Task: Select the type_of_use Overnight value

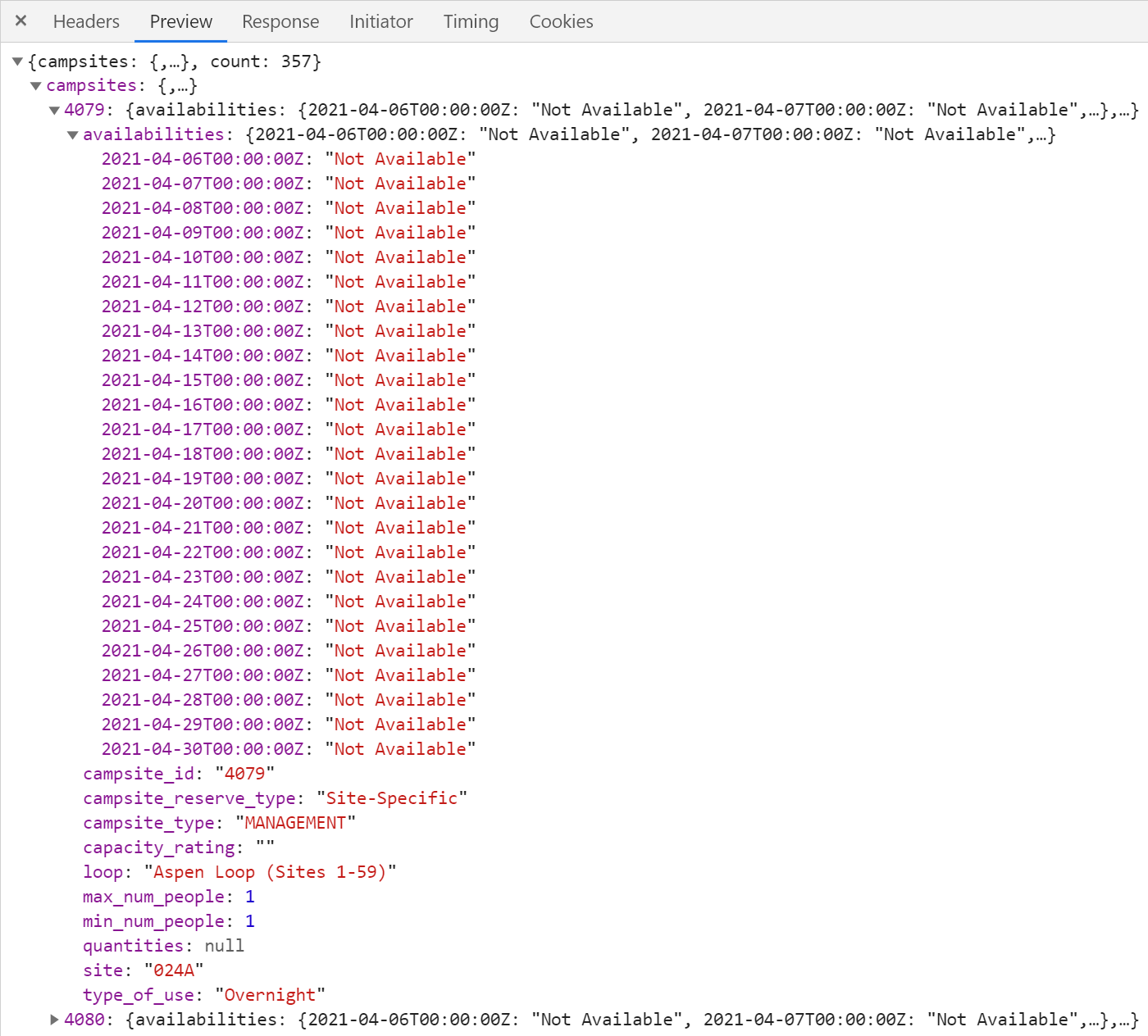Action: pyautogui.click(x=269, y=994)
